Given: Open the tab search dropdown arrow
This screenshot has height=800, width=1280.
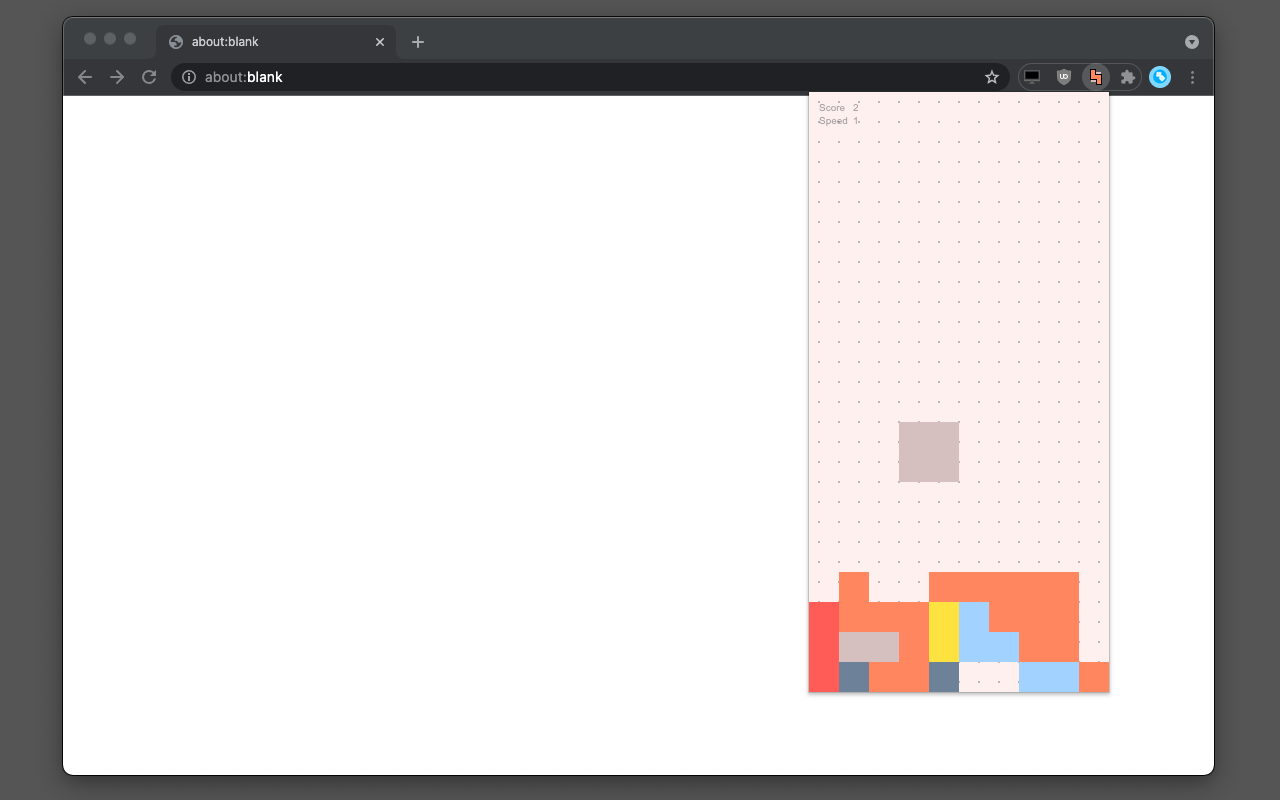Looking at the screenshot, I should point(1192,42).
